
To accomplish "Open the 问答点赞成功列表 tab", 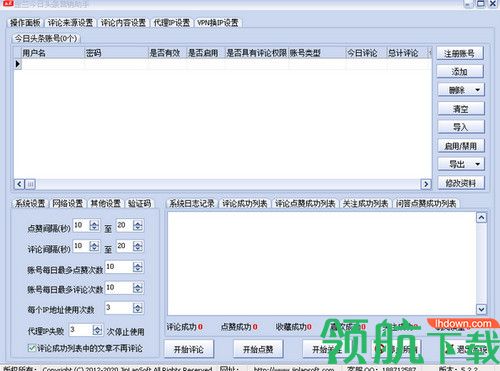I will point(426,203).
